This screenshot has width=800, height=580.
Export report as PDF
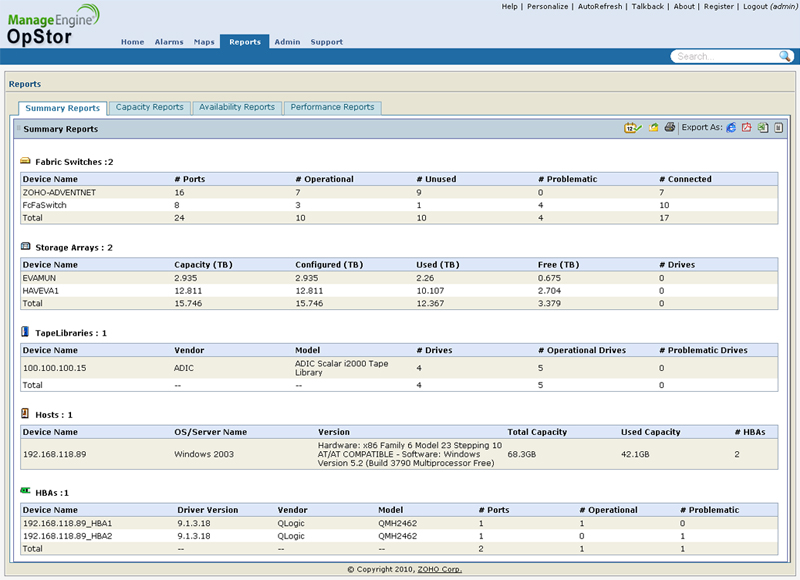746,128
